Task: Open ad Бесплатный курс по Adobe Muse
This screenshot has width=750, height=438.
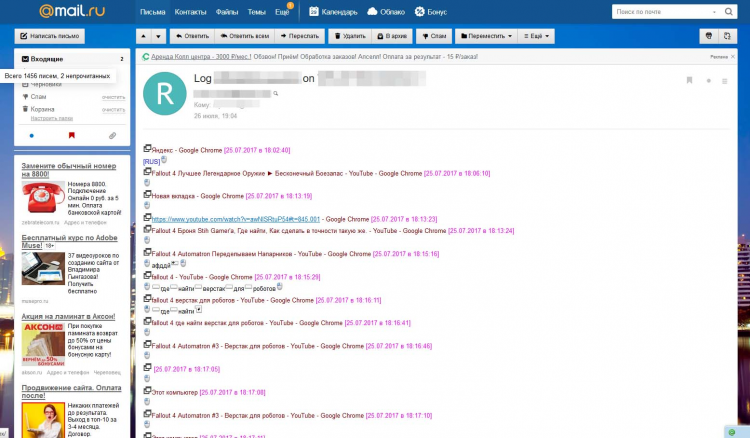Action: 69,241
